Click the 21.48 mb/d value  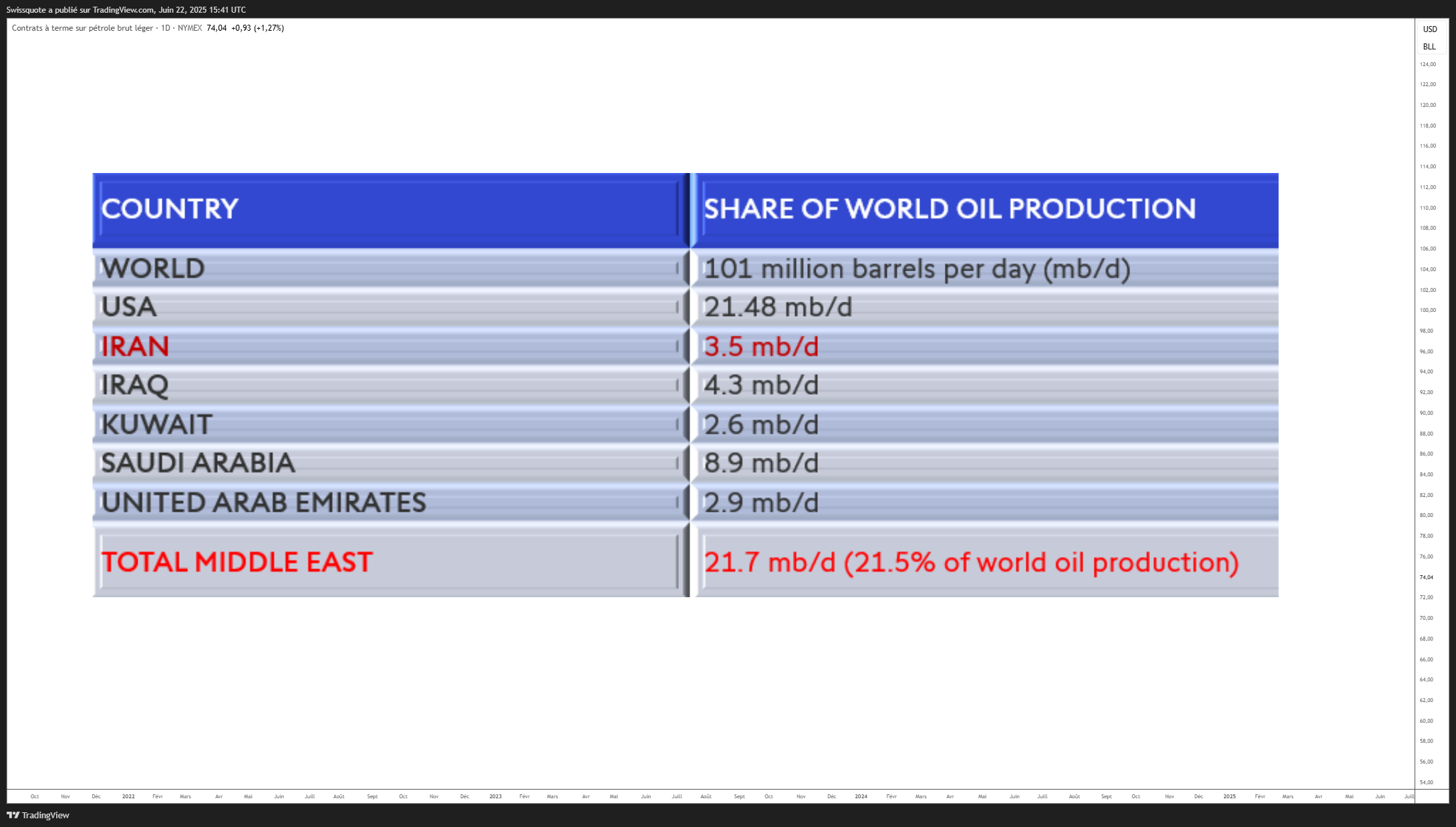coord(778,307)
